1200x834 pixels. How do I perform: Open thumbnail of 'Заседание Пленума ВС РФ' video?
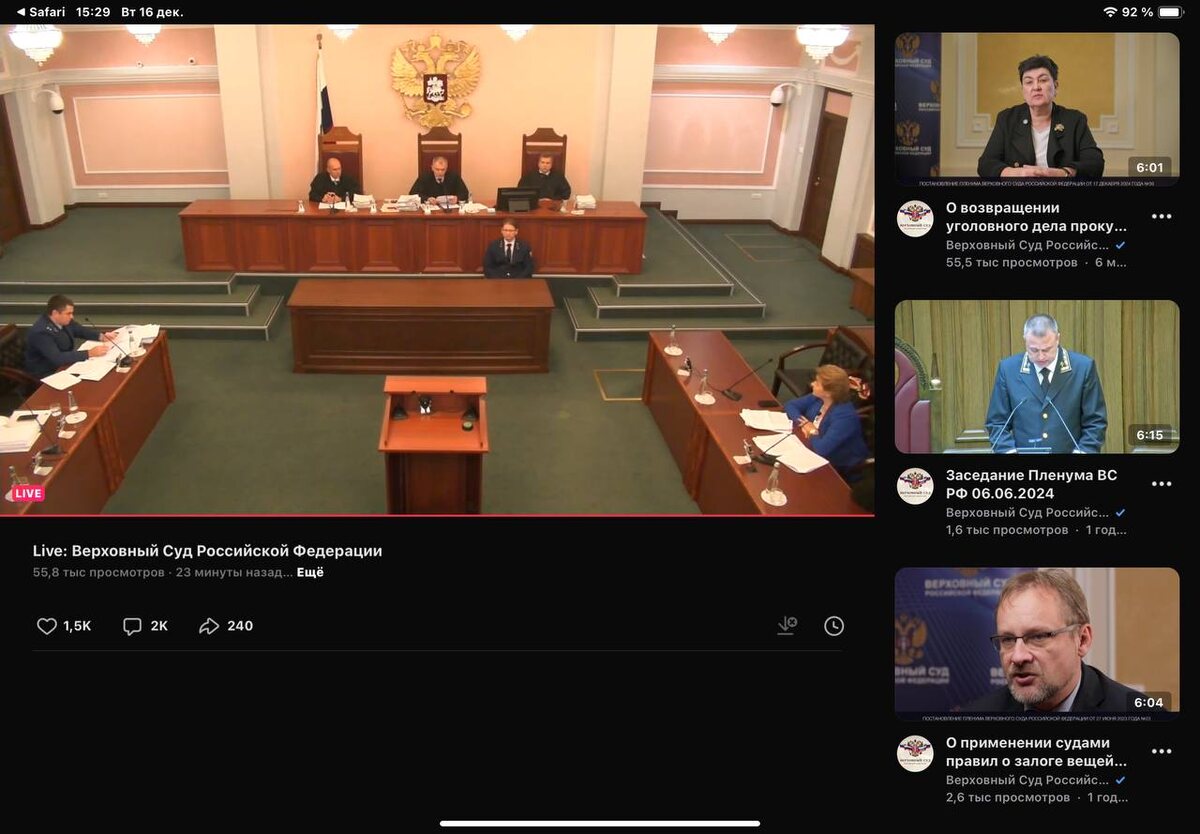tap(1037, 377)
